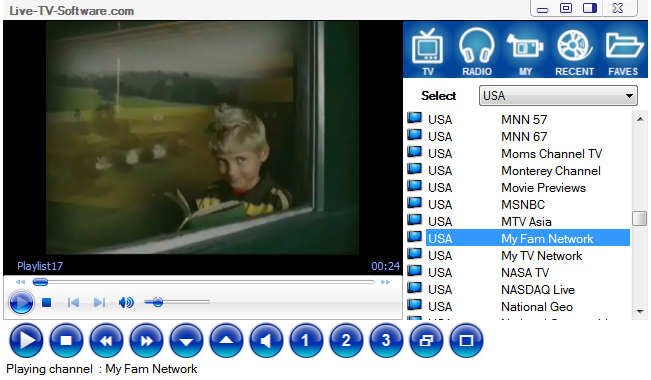Click the round fullscreen square button
Viewport: 651px width, 380px height.
[466, 341]
